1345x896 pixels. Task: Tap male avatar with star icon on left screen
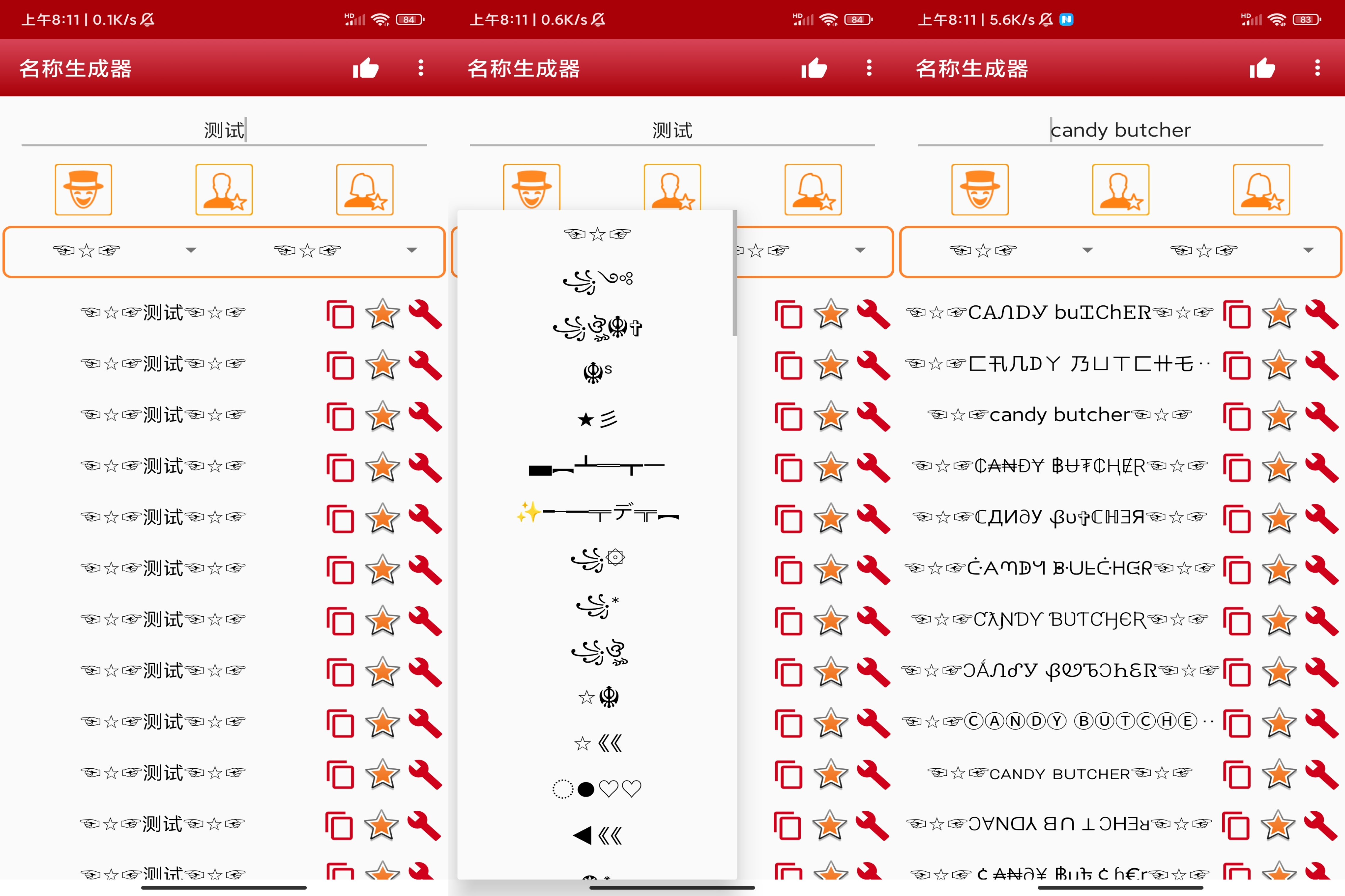[224, 190]
